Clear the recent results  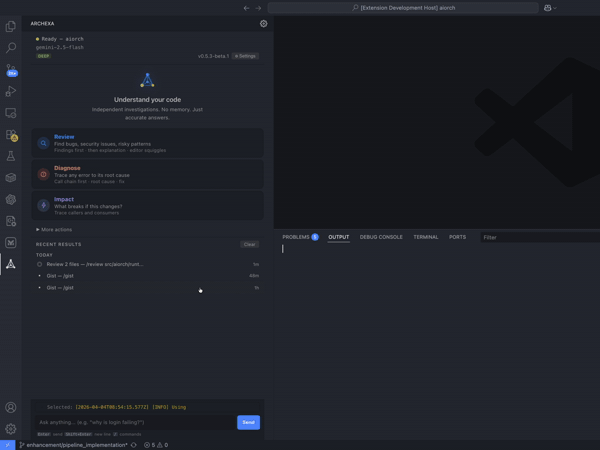pyautogui.click(x=249, y=245)
